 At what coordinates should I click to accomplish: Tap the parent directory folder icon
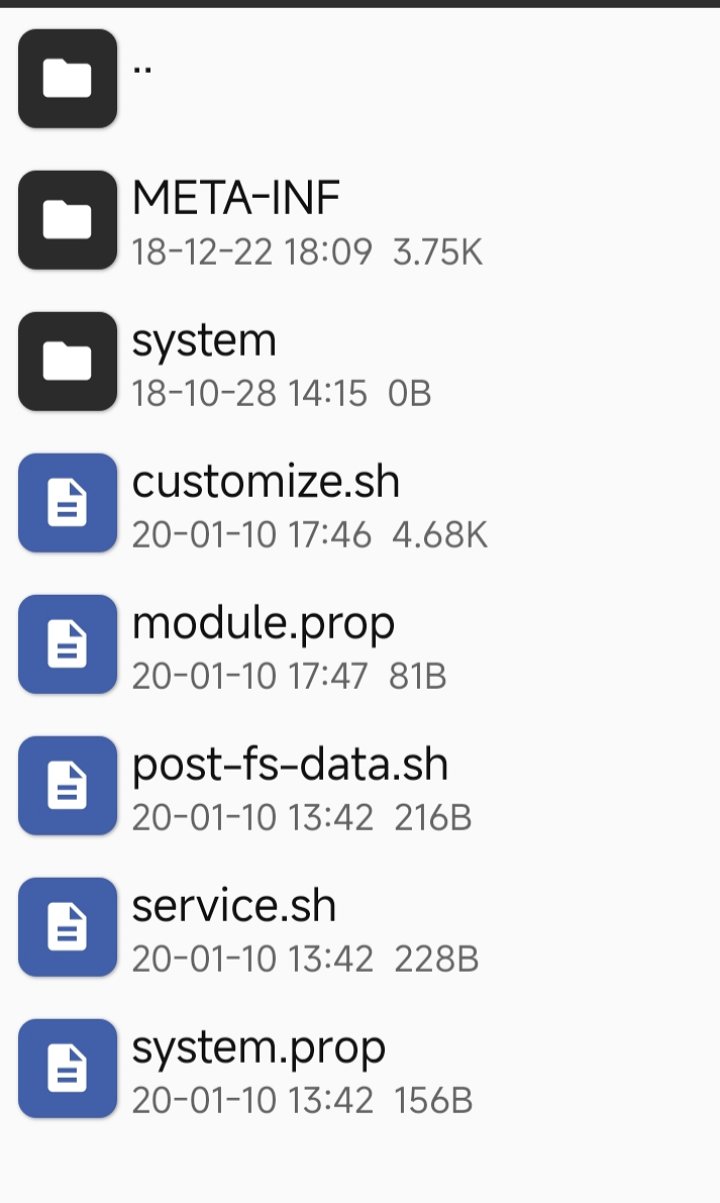(x=67, y=78)
